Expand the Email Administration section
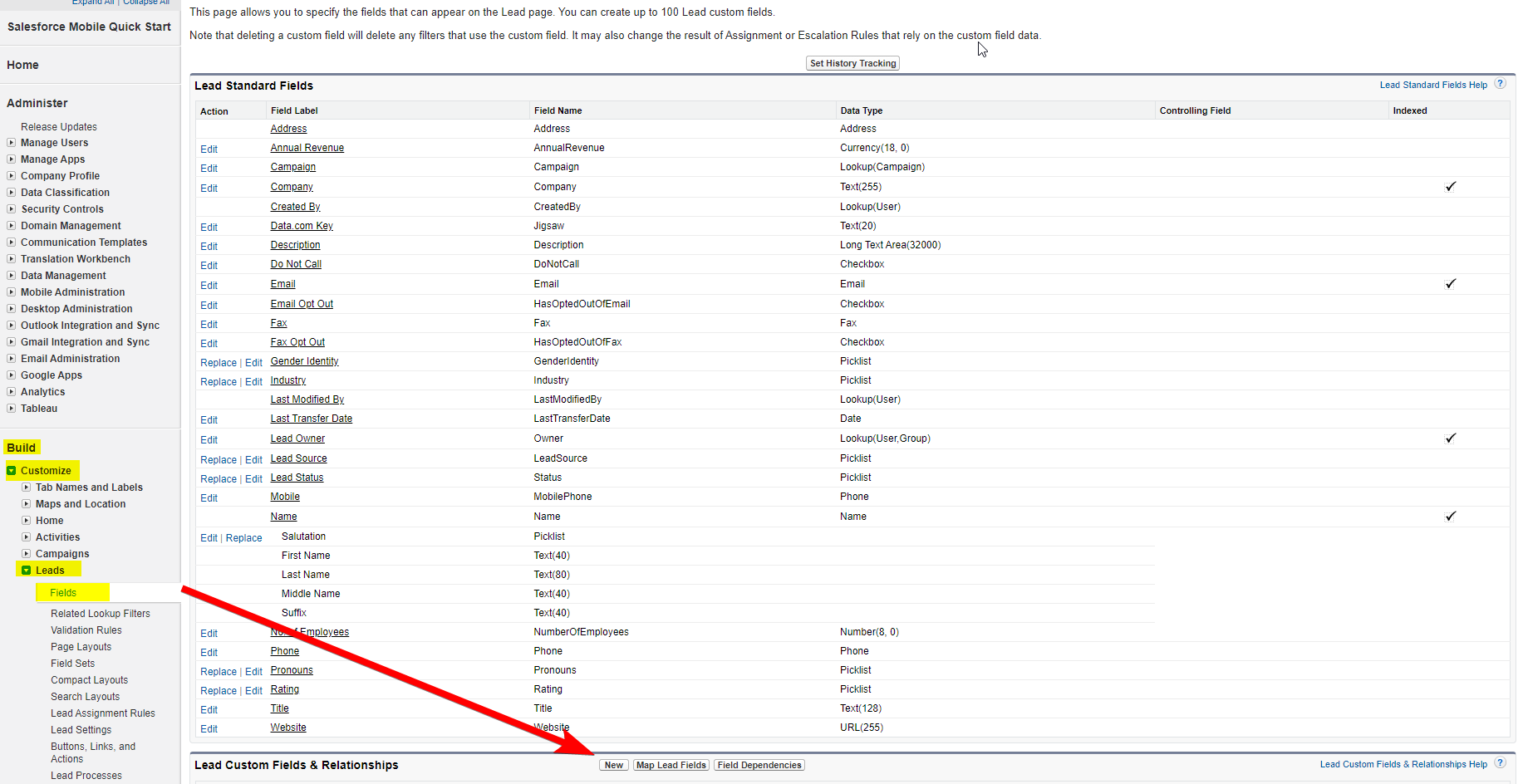This screenshot has height=784, width=1523. (12, 359)
